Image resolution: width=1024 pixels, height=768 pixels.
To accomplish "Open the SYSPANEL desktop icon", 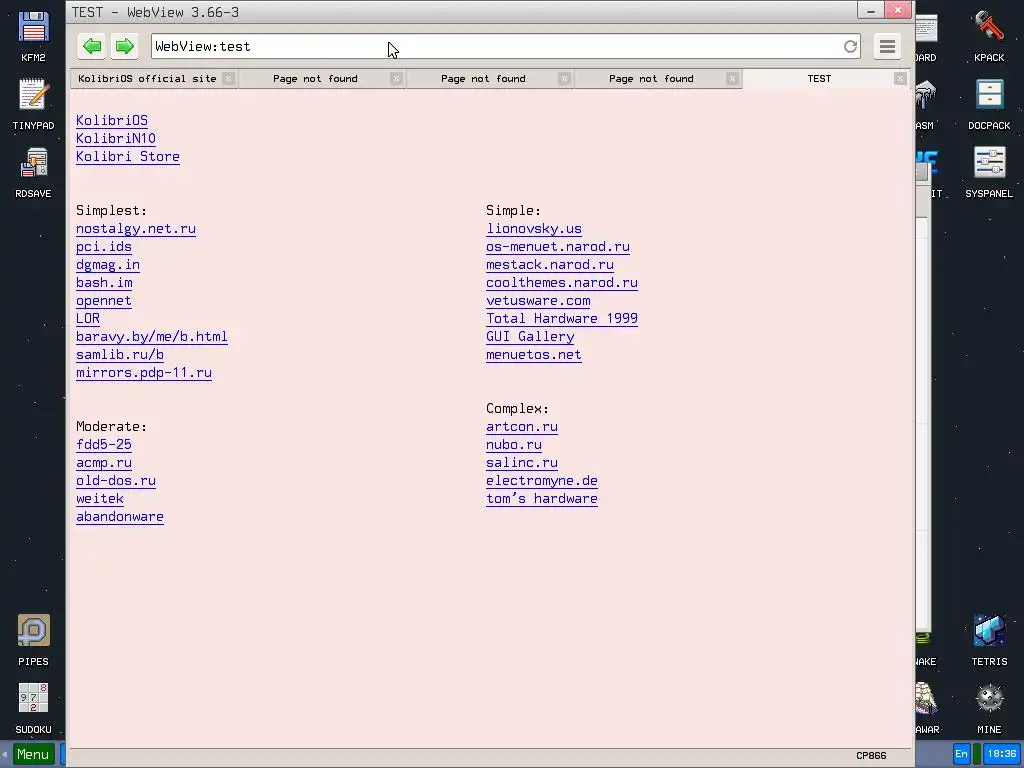I will [989, 172].
